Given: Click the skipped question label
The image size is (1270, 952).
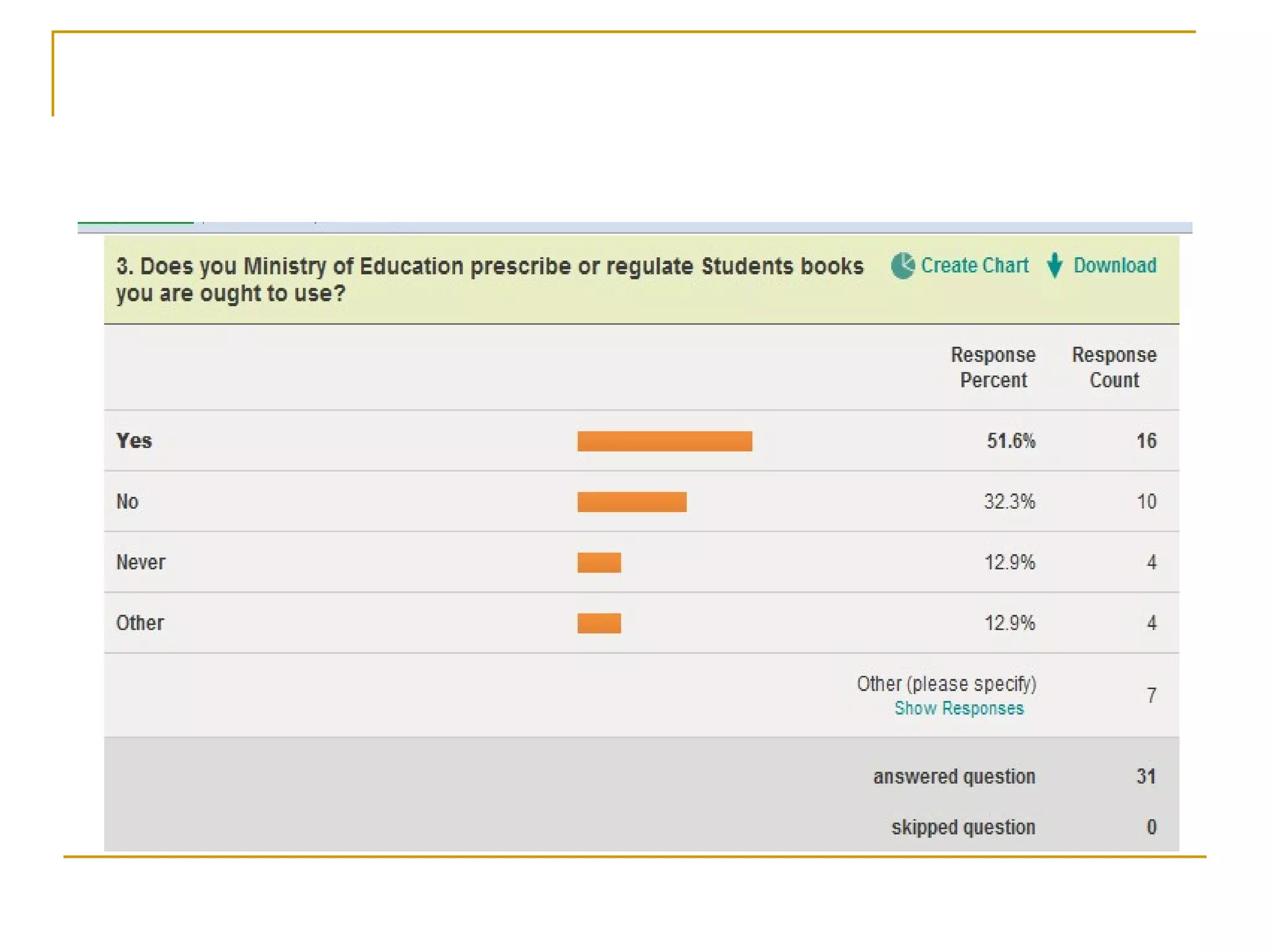Looking at the screenshot, I should pyautogui.click(x=963, y=827).
